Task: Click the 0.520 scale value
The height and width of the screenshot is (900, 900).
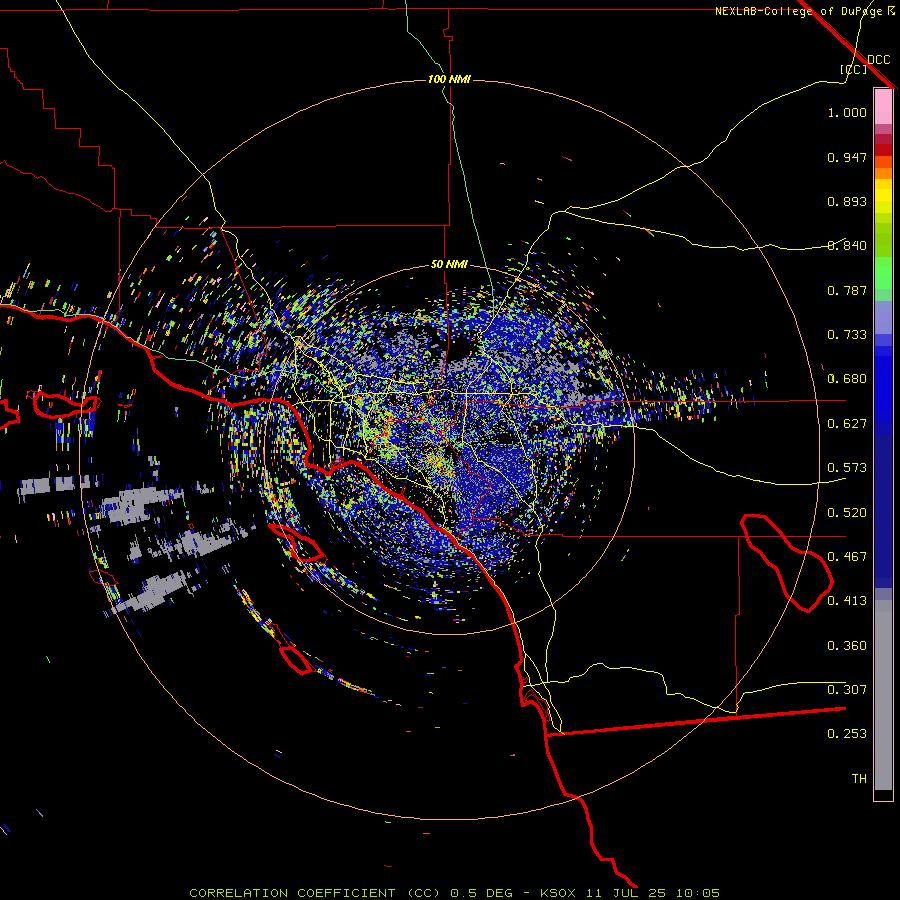Action: pyautogui.click(x=847, y=513)
